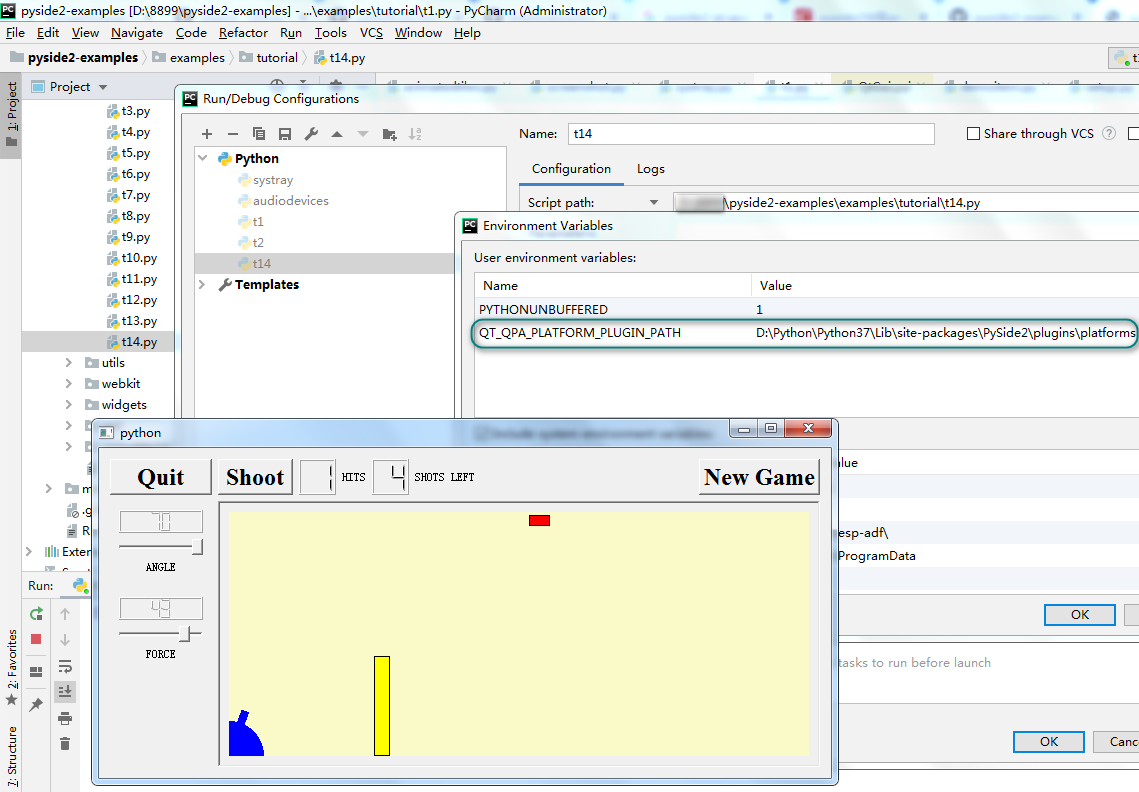Add new configuration with plus icon
This screenshot has width=1139, height=792.
[207, 134]
